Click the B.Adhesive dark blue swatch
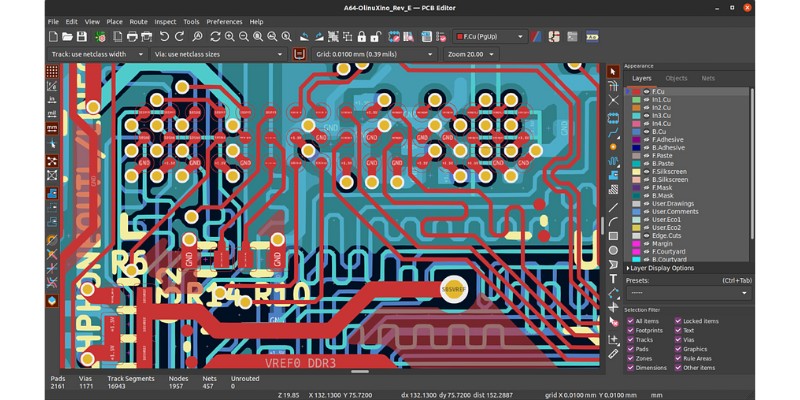 click(636, 148)
